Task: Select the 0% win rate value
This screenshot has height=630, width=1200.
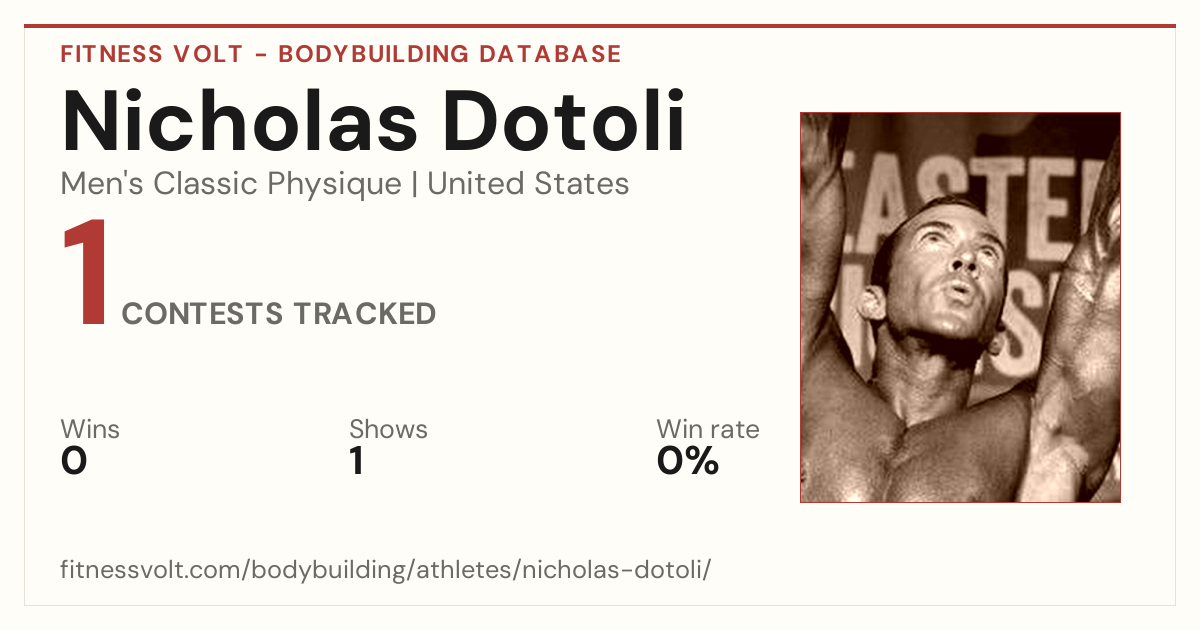Action: tap(688, 461)
